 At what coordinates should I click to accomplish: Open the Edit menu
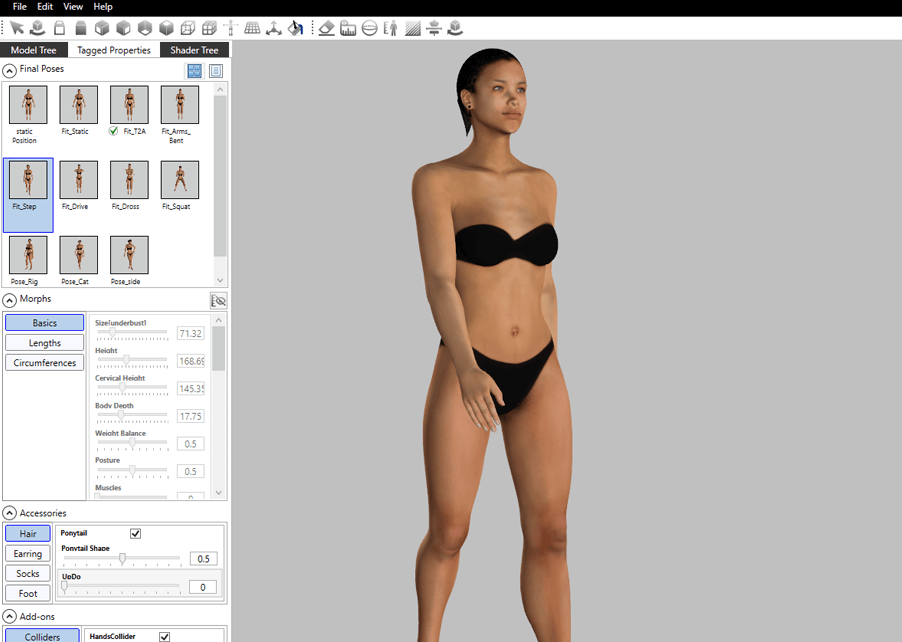[x=45, y=7]
